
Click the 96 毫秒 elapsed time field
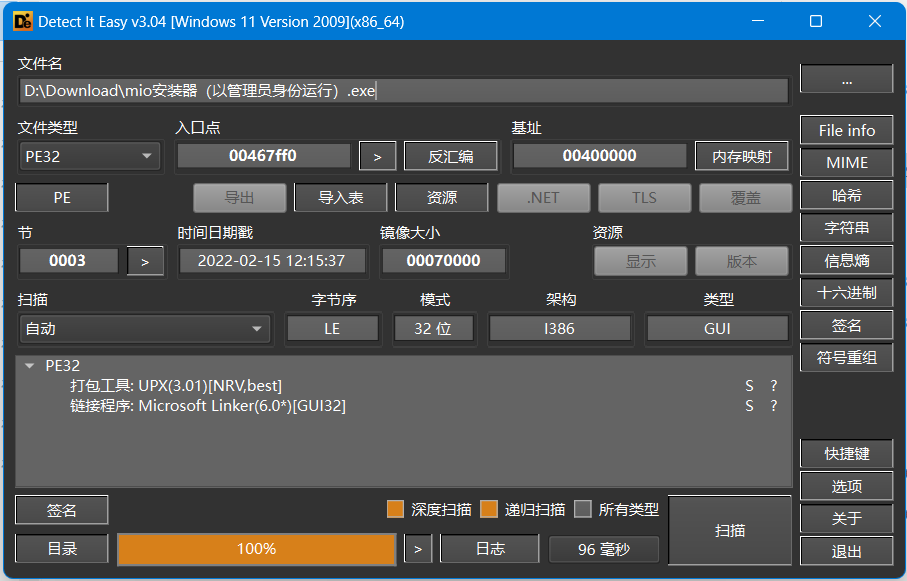point(604,549)
